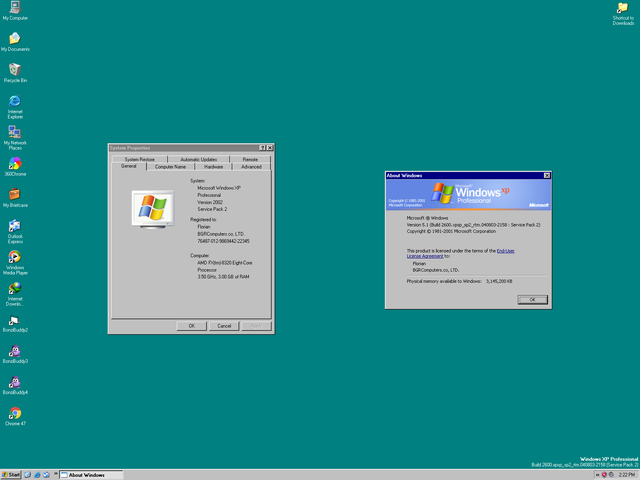Image resolution: width=640 pixels, height=480 pixels.
Task: Click the physical memory 3,145,200 KB value
Action: point(499,281)
